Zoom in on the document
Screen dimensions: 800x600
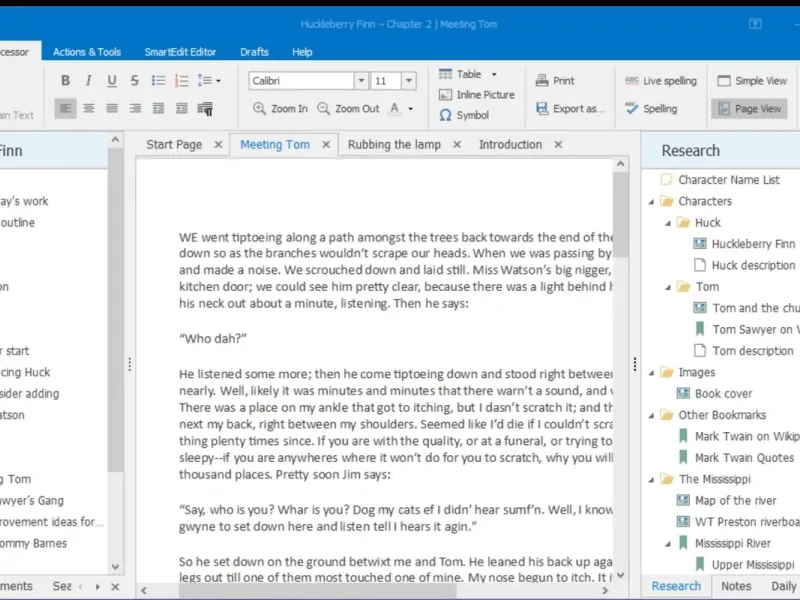point(280,108)
